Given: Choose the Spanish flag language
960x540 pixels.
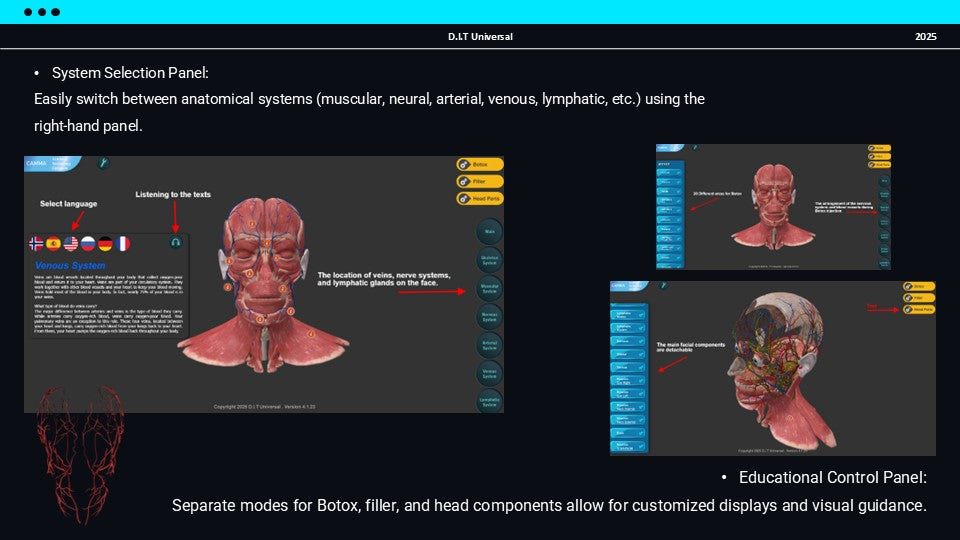Looking at the screenshot, I should tap(54, 243).
